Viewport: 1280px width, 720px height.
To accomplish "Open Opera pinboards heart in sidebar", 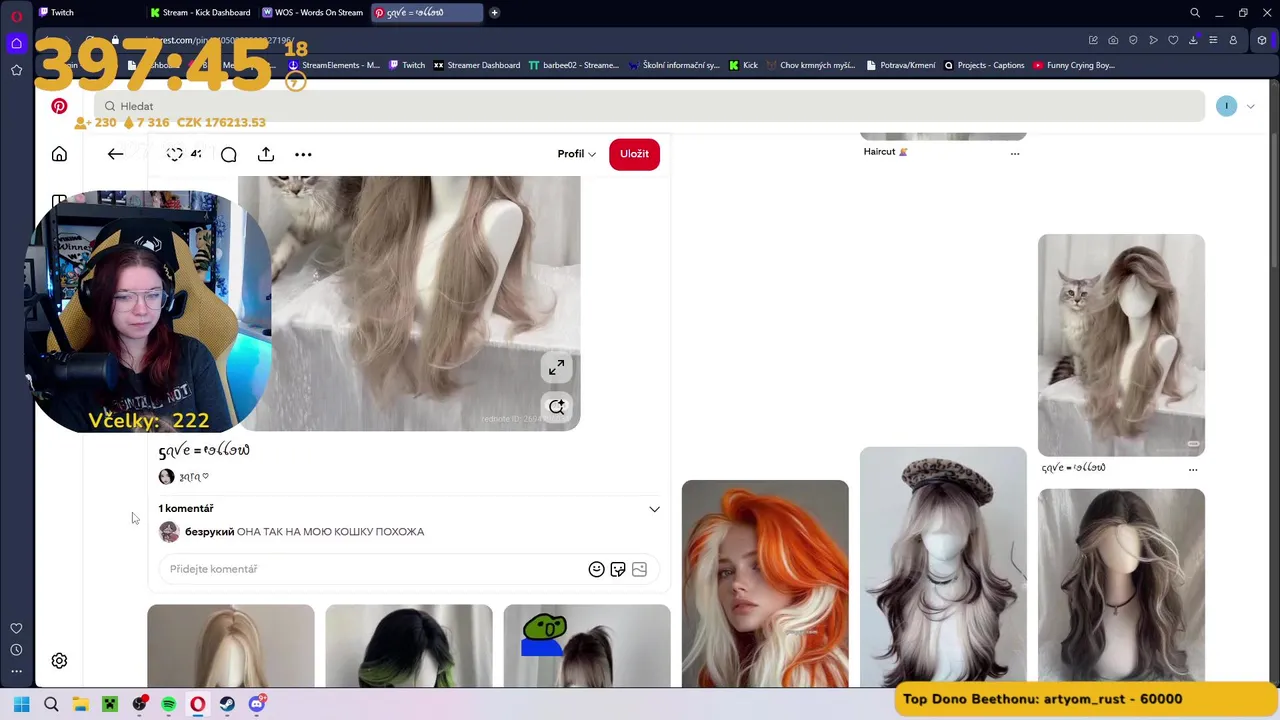I will (16, 628).
